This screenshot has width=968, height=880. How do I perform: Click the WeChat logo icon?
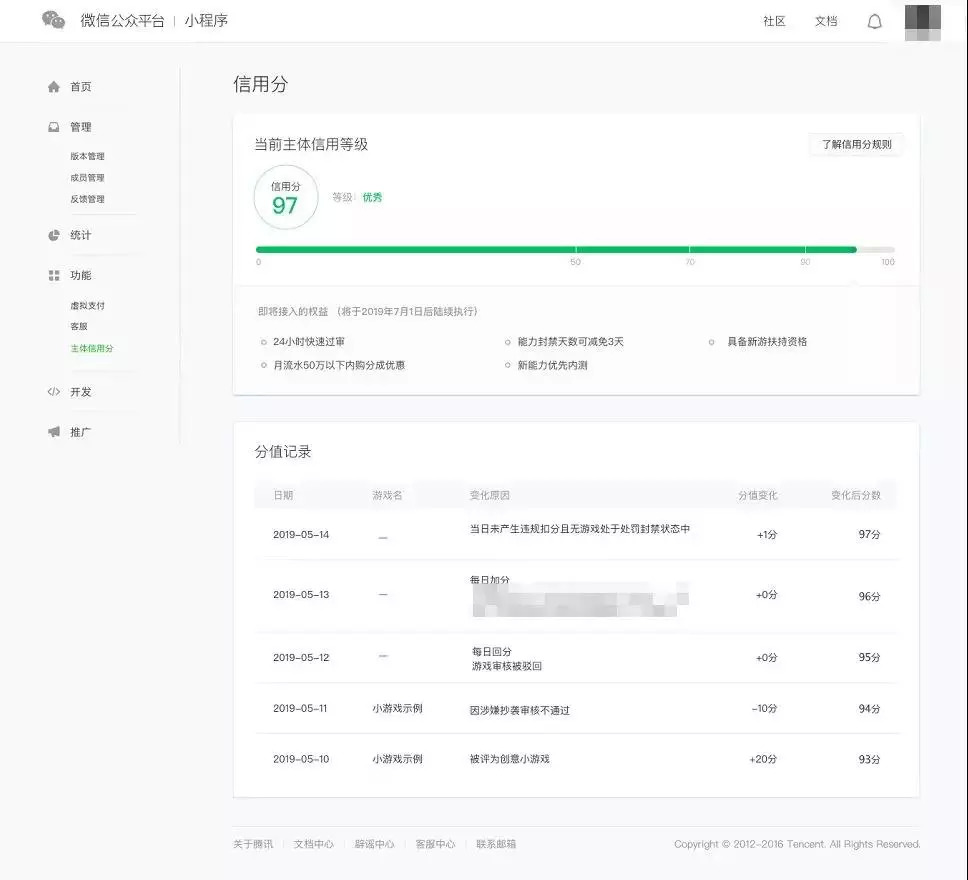click(x=54, y=20)
